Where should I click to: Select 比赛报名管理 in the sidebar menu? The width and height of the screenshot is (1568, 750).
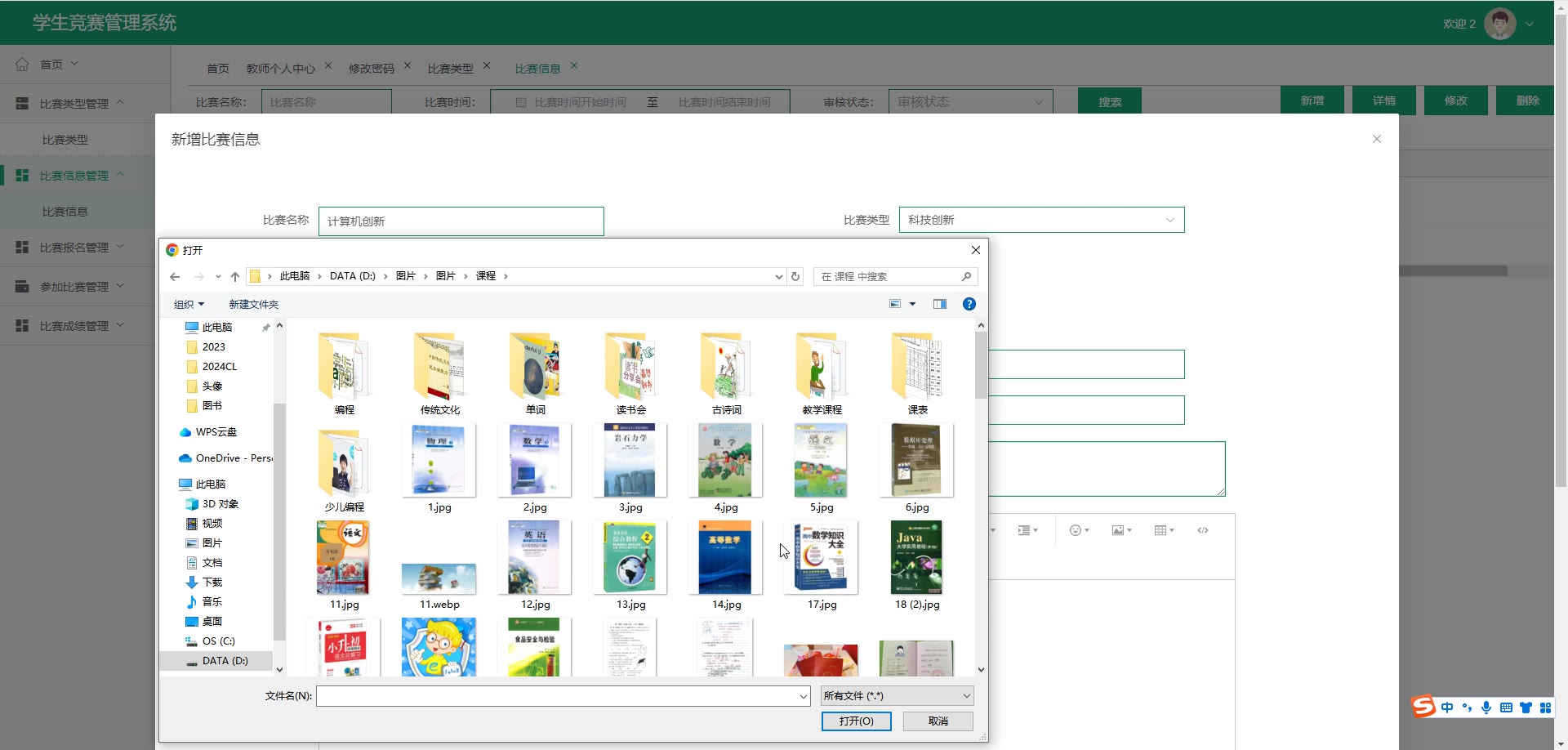point(74,248)
